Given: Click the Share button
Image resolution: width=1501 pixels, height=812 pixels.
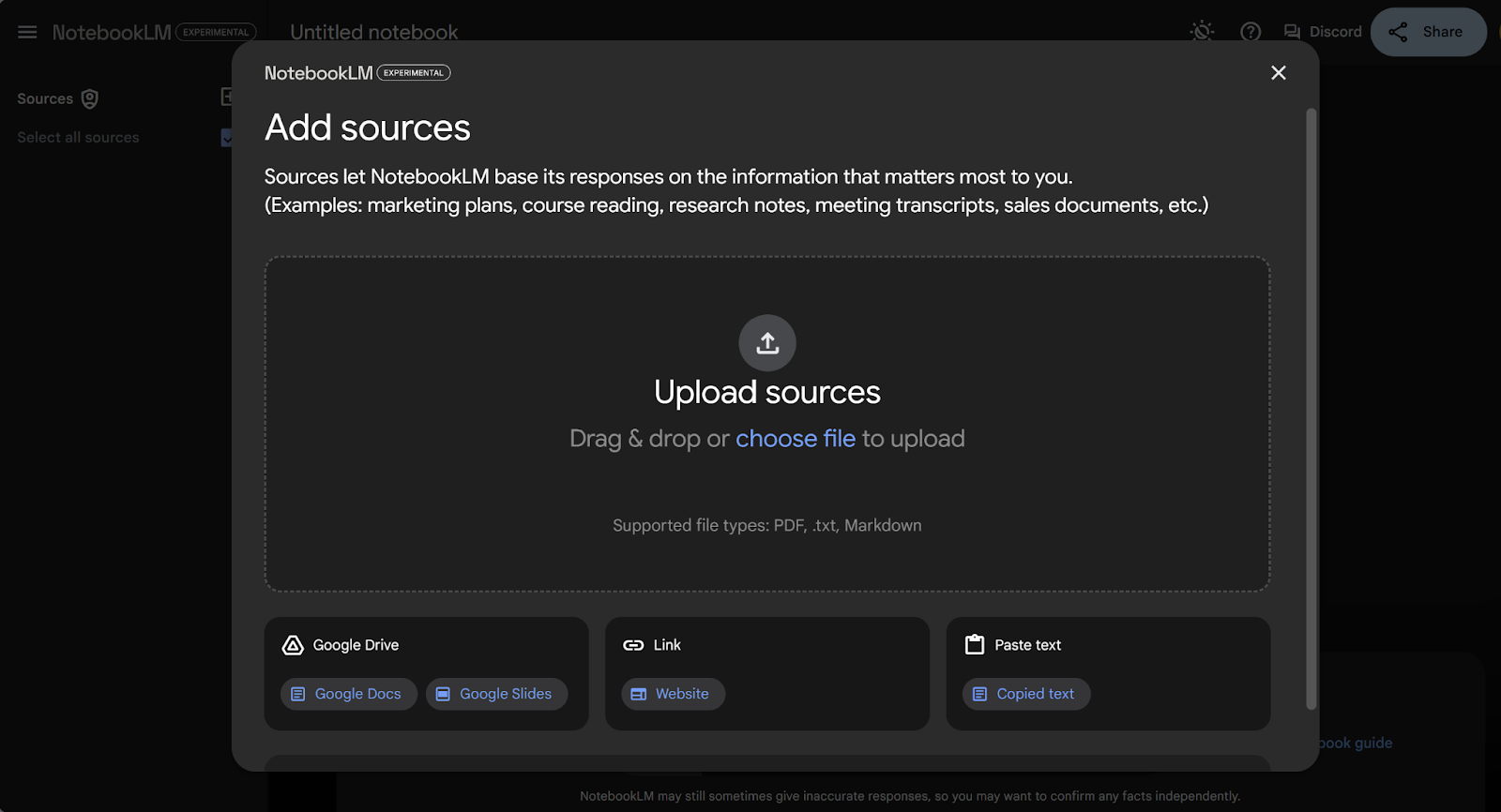Looking at the screenshot, I should click(x=1428, y=32).
